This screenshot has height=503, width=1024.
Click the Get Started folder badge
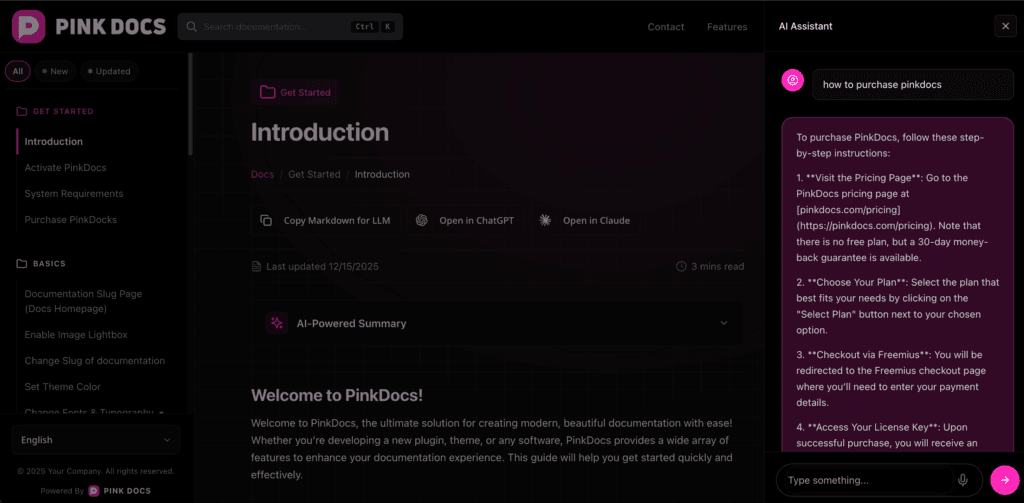(x=295, y=92)
